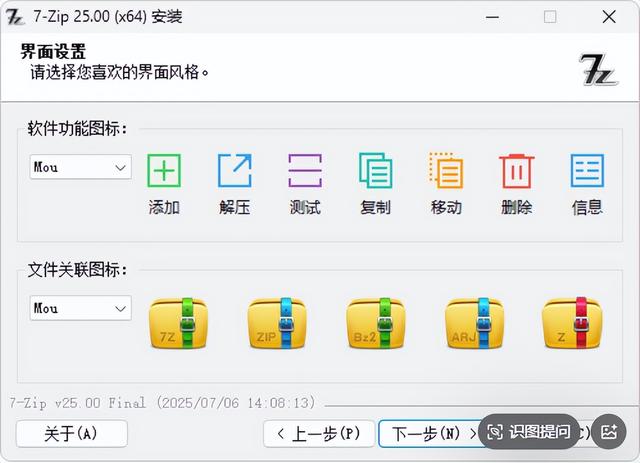Open 文件关联图标 style dropdown
640x463 pixels.
[x=80, y=308]
